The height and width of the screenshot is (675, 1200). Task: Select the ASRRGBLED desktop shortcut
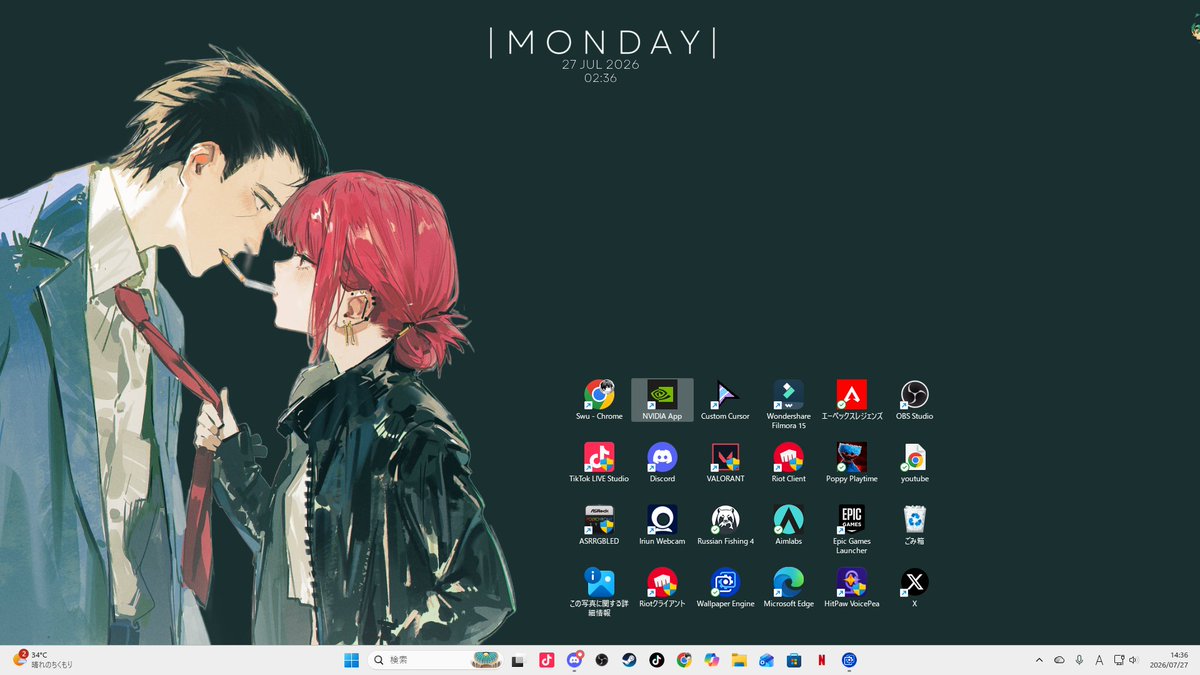[x=599, y=525]
